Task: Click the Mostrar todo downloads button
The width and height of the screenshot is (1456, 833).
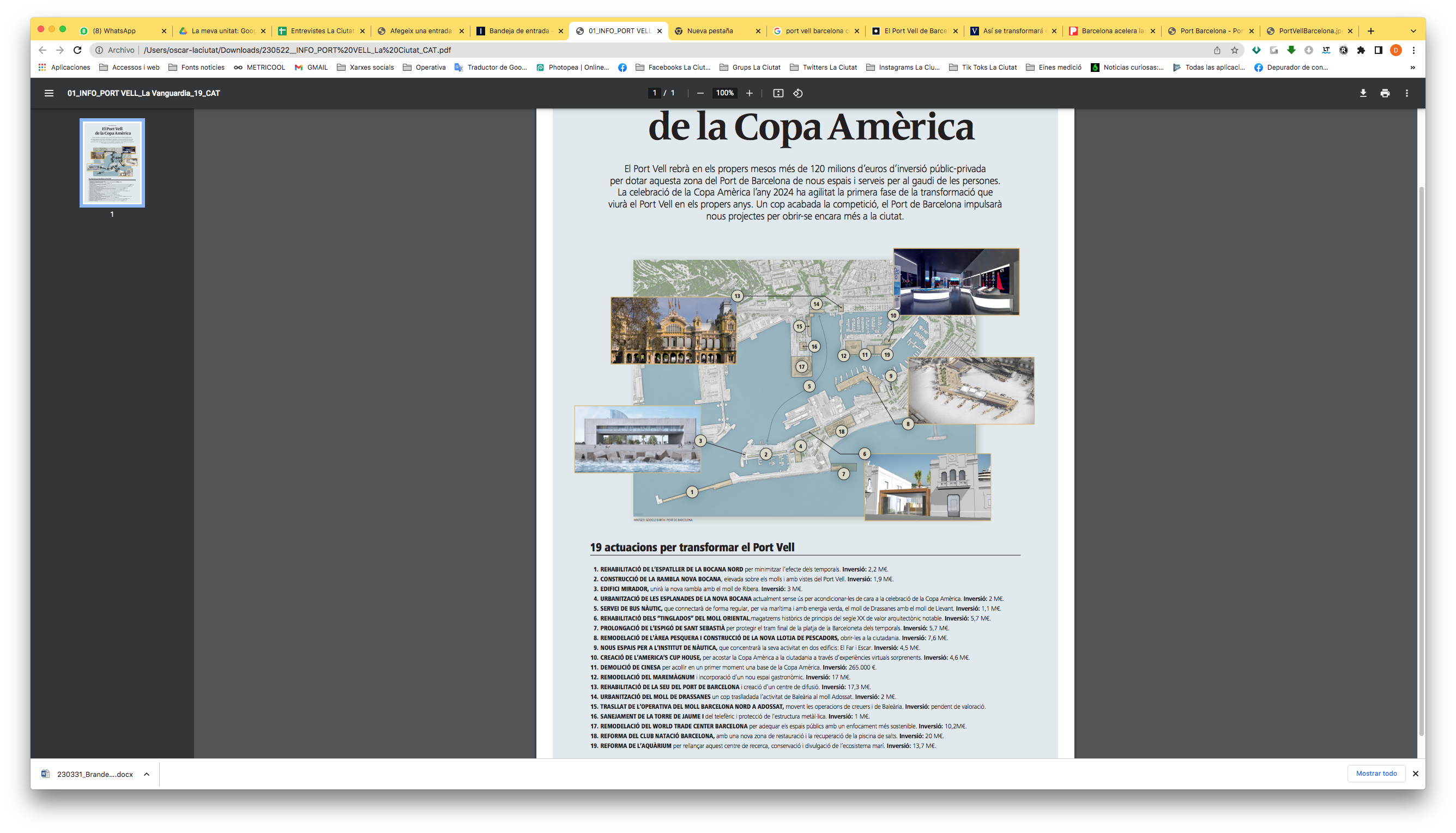Action: point(1376,774)
